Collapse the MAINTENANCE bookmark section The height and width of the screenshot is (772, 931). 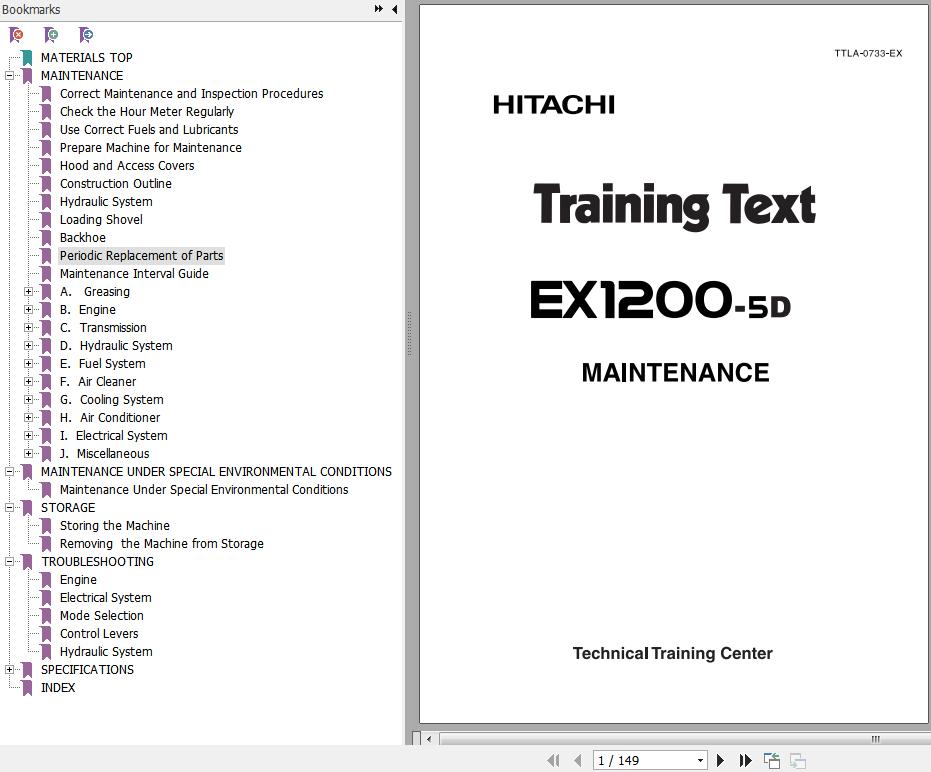(10, 76)
